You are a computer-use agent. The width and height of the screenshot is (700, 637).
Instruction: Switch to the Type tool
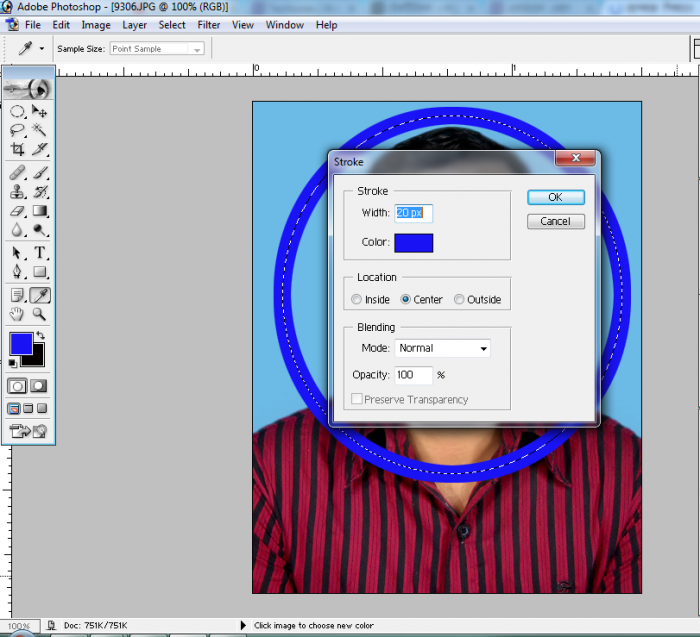[40, 252]
